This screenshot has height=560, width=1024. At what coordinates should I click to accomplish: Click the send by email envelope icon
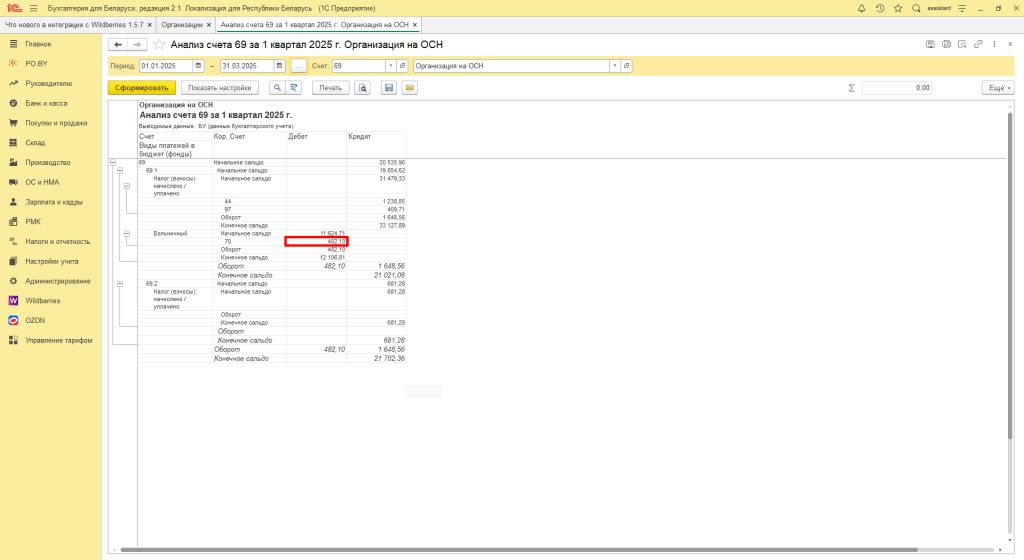[409, 88]
